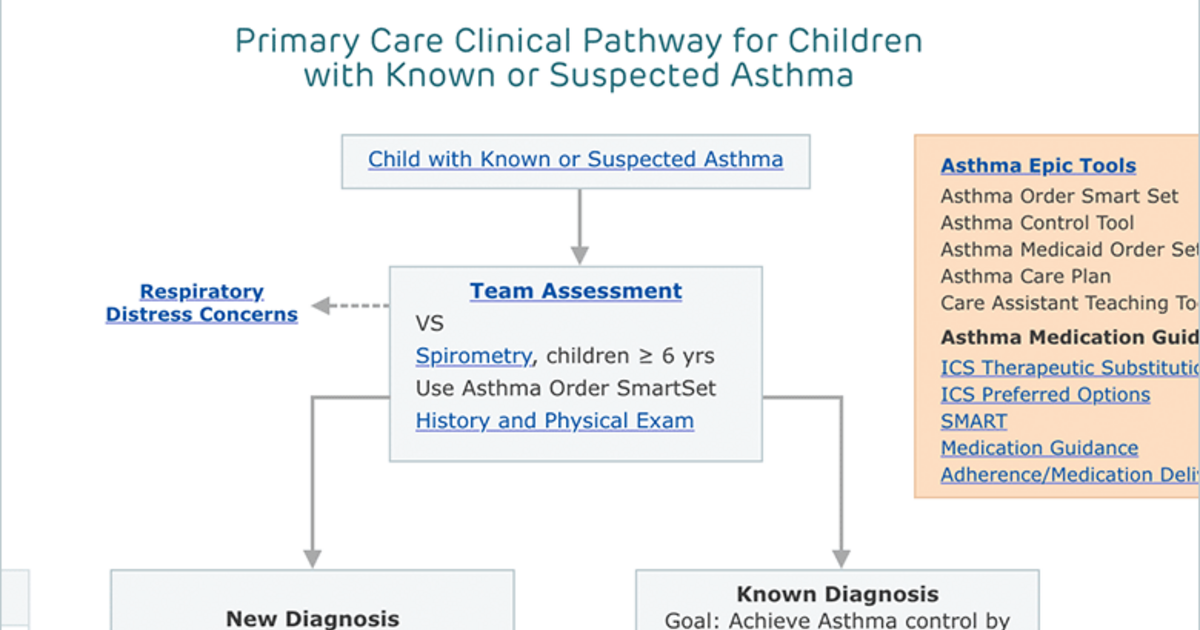This screenshot has width=1200, height=630.
Task: Open the SMART medication link
Action: coord(974,421)
